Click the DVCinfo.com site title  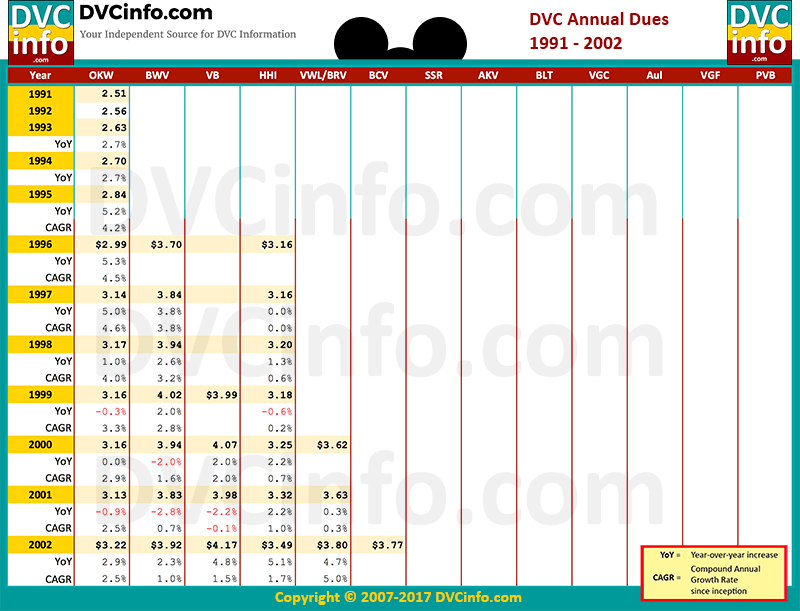pos(146,13)
